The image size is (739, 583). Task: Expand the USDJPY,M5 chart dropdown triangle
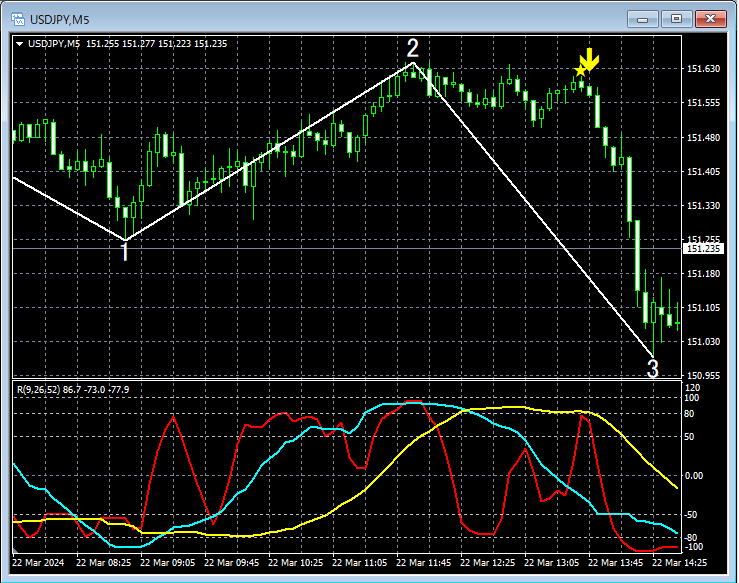[20, 44]
